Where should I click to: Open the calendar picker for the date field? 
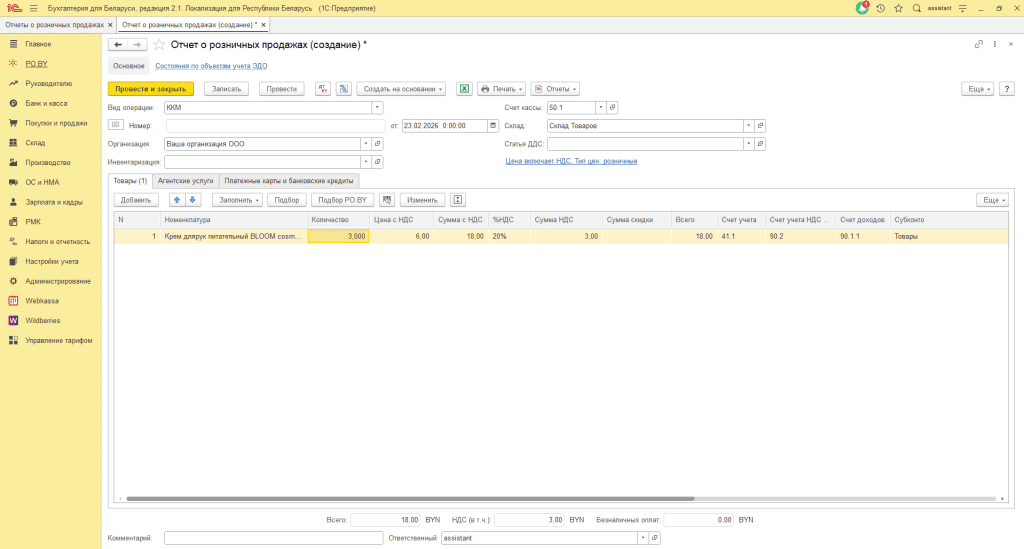[492, 126]
